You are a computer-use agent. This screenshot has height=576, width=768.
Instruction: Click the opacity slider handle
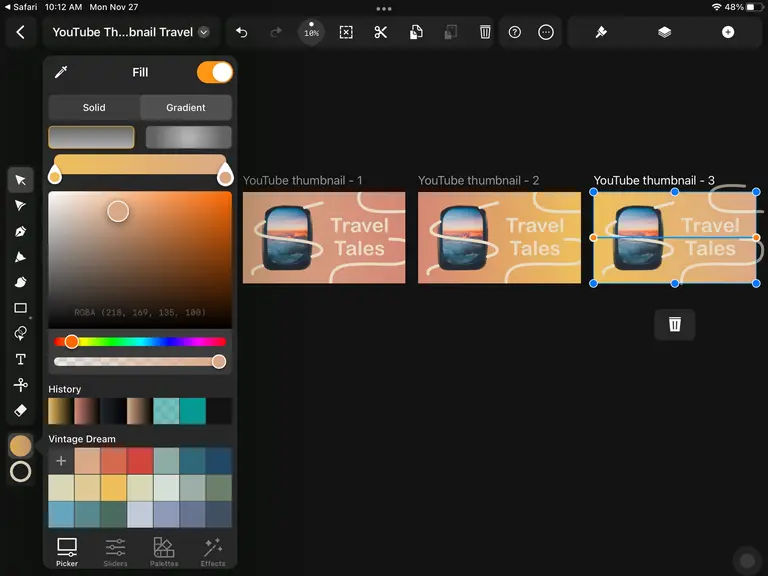pos(219,361)
